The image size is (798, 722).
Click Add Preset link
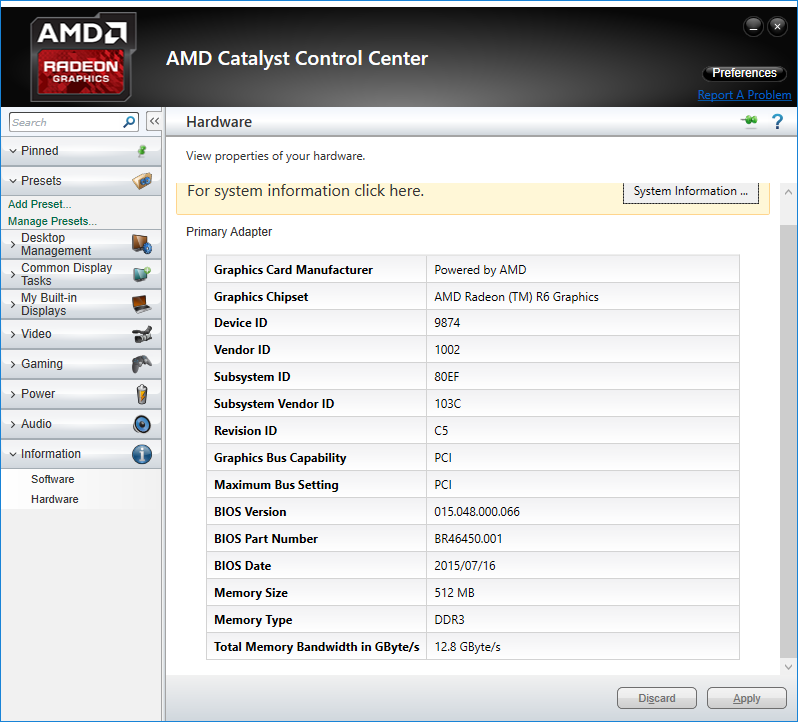tap(39, 204)
